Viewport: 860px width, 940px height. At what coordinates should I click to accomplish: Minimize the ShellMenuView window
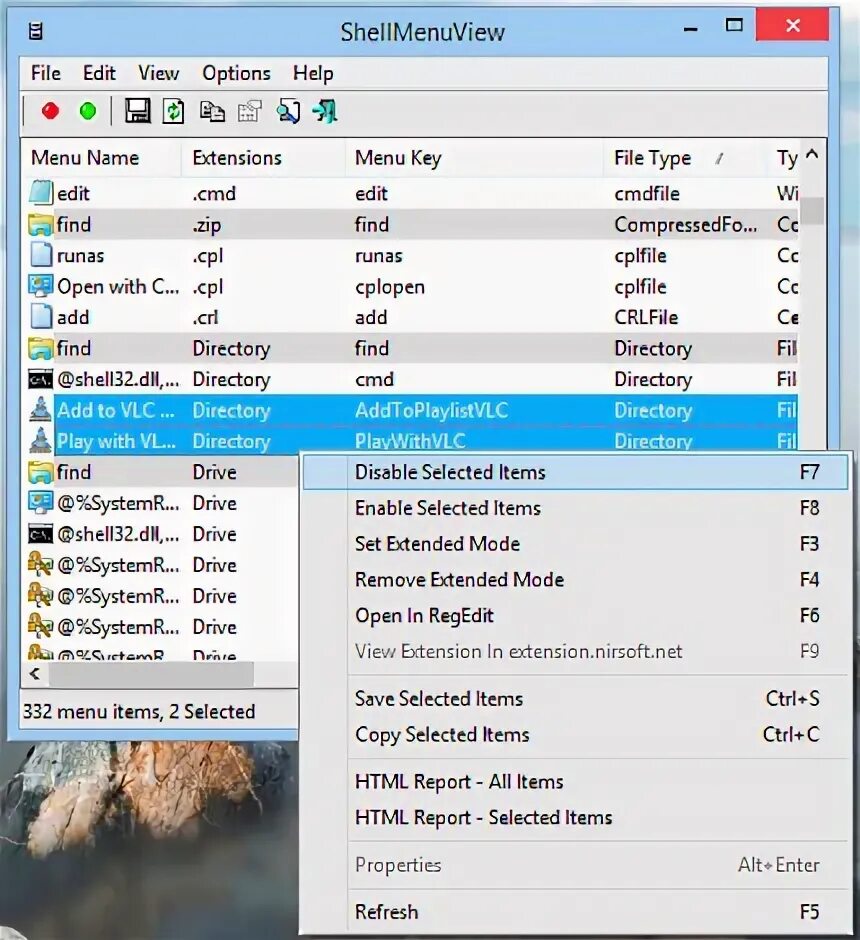click(x=690, y=28)
